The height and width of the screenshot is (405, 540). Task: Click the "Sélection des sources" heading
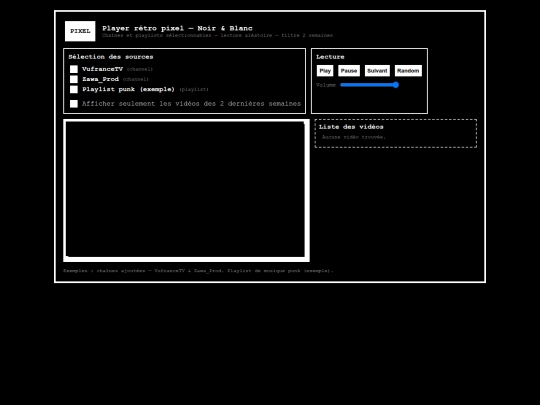tap(111, 57)
